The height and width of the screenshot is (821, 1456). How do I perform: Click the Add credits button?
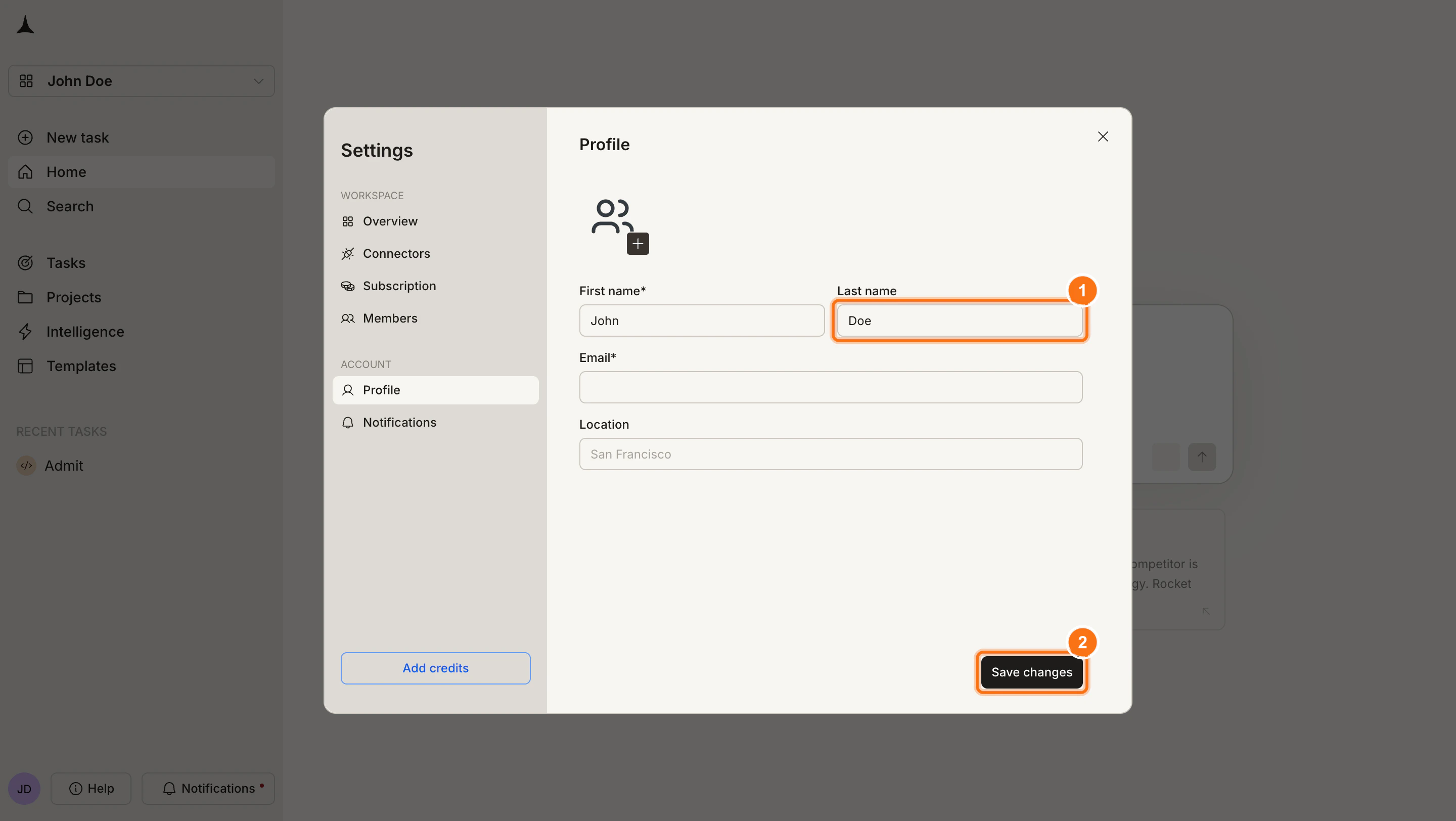tap(435, 668)
